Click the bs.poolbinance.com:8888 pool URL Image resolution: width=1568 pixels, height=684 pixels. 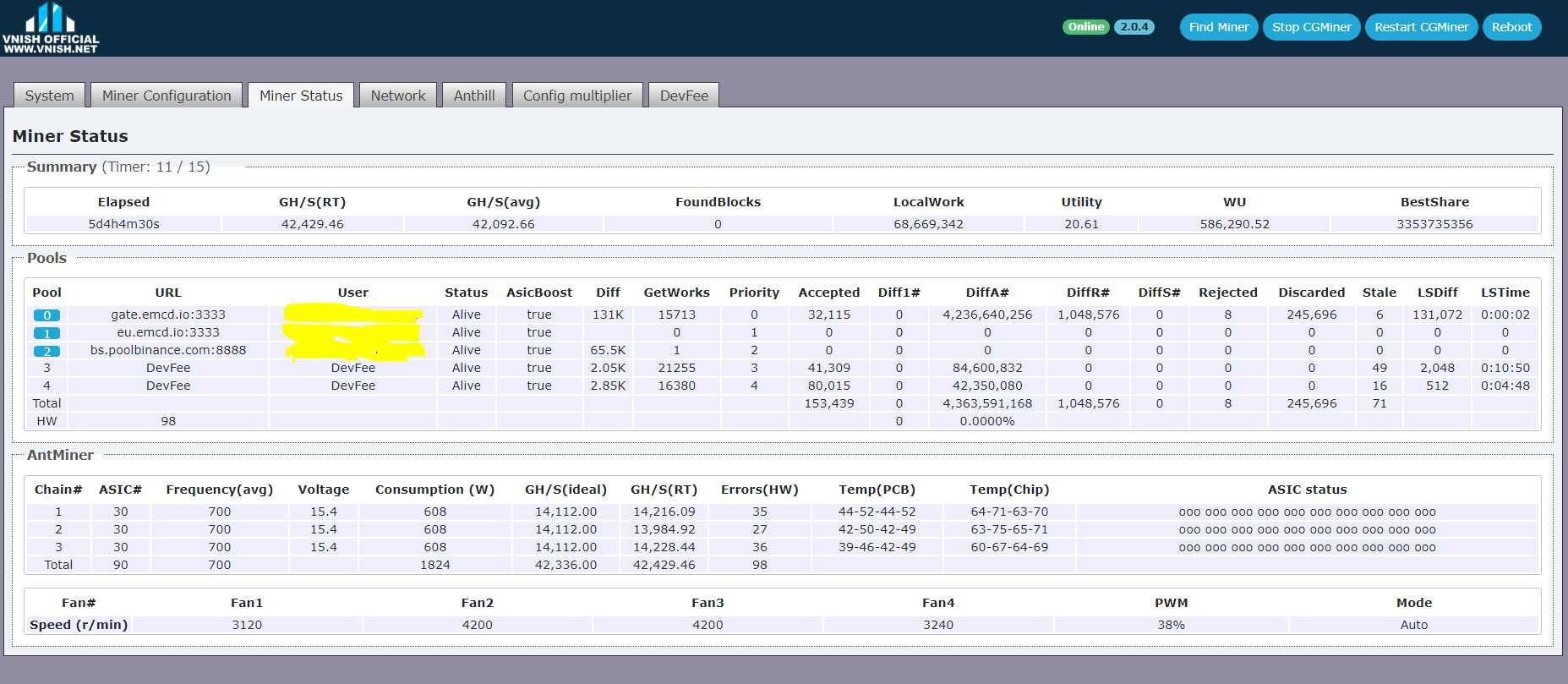tap(168, 350)
